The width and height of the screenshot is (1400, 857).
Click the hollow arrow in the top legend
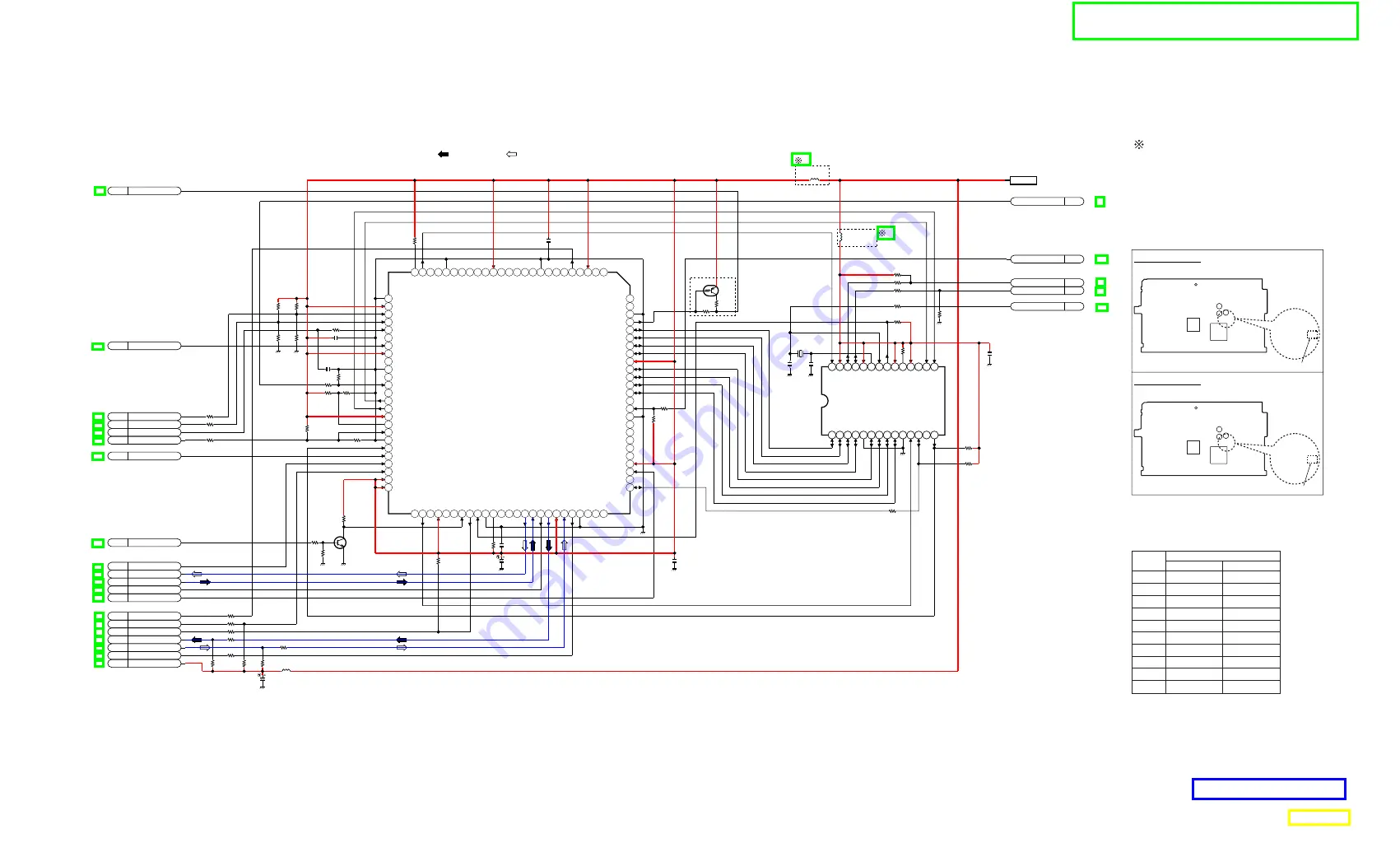(x=511, y=154)
